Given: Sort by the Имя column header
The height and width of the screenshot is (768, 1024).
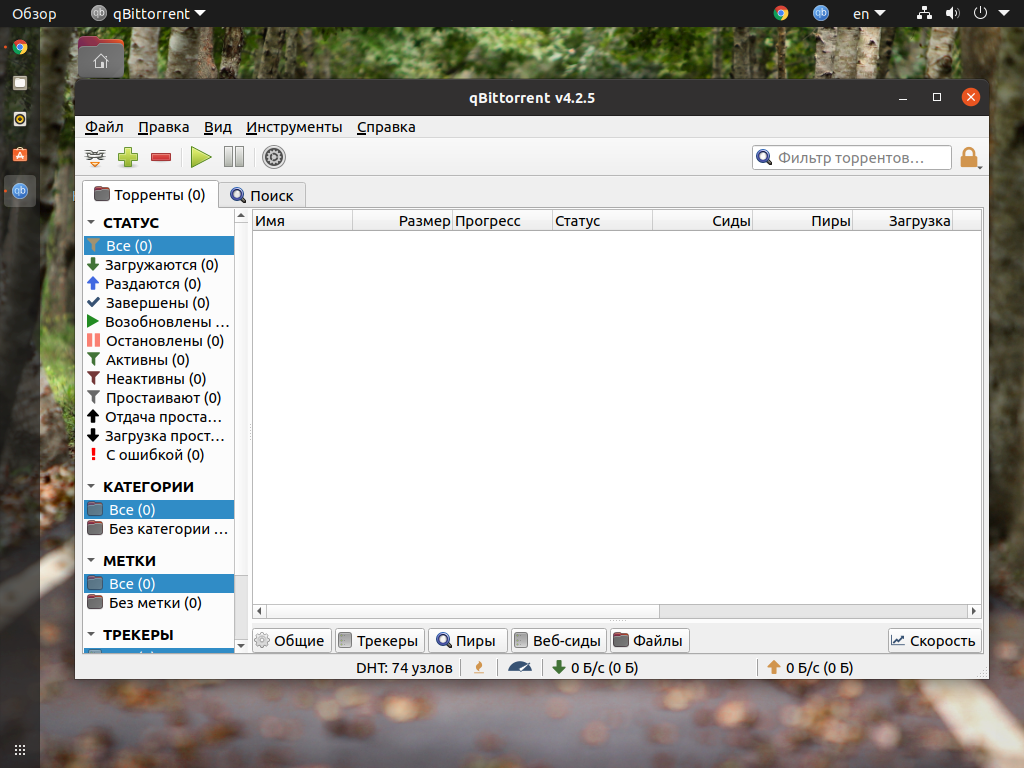Looking at the screenshot, I should (303, 221).
